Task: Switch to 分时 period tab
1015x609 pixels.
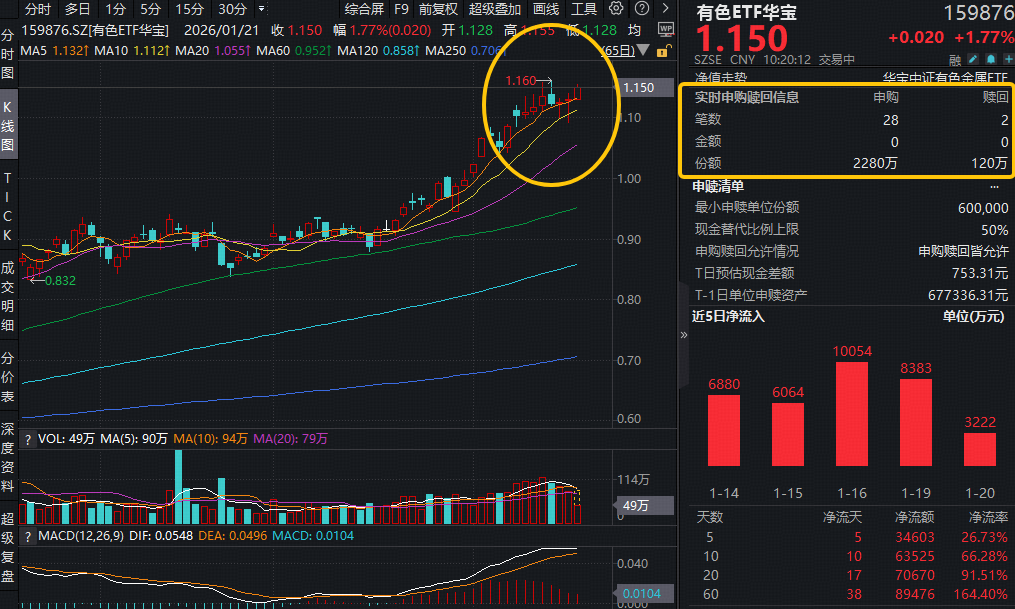Action: click(38, 9)
